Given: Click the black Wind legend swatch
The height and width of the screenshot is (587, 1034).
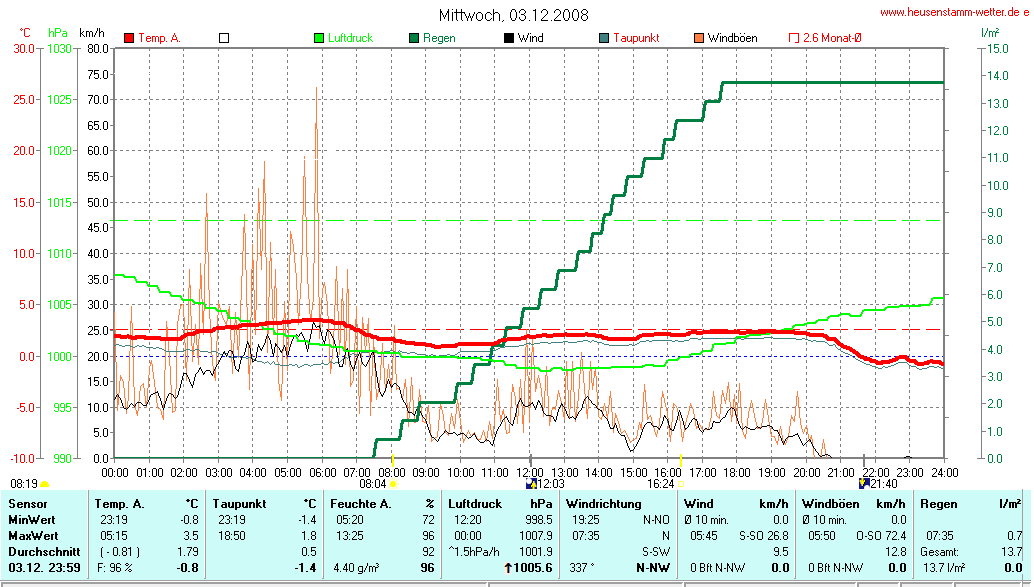Looking at the screenshot, I should [x=508, y=38].
